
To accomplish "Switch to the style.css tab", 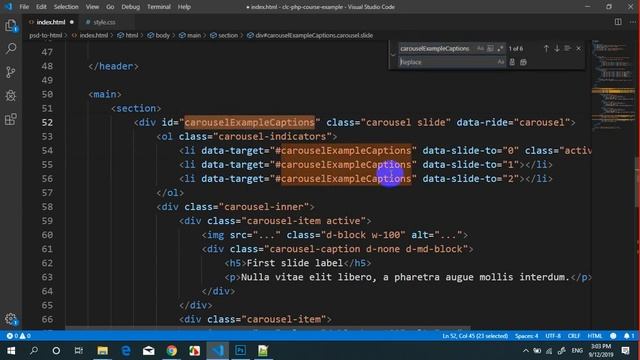I will click(104, 22).
